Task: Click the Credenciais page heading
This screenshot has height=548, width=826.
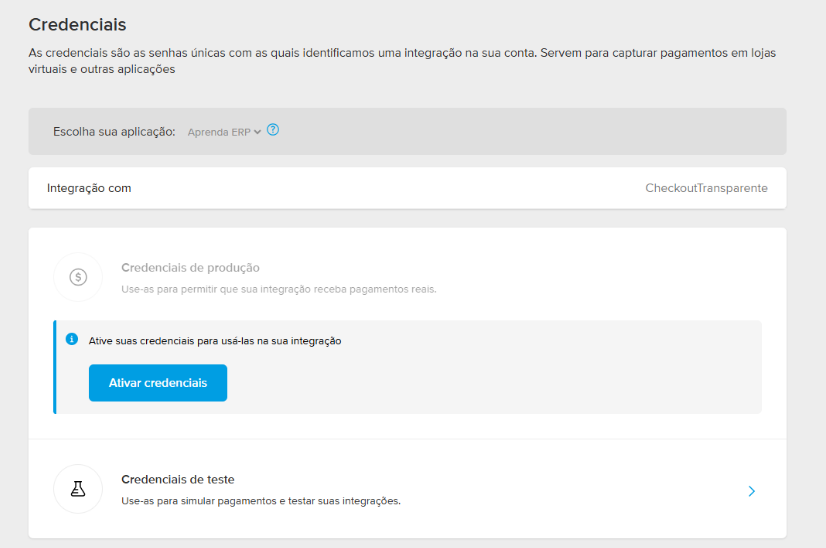Action: (x=77, y=25)
